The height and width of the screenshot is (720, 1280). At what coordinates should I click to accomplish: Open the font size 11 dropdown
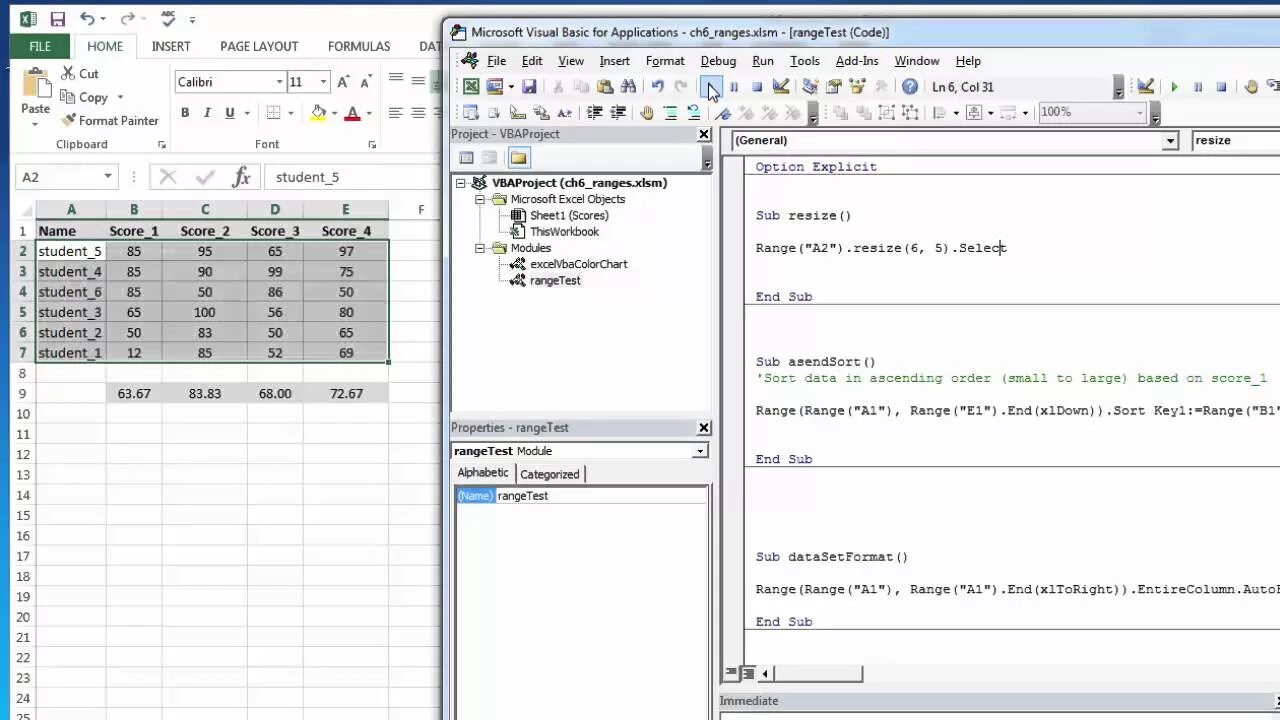click(323, 82)
